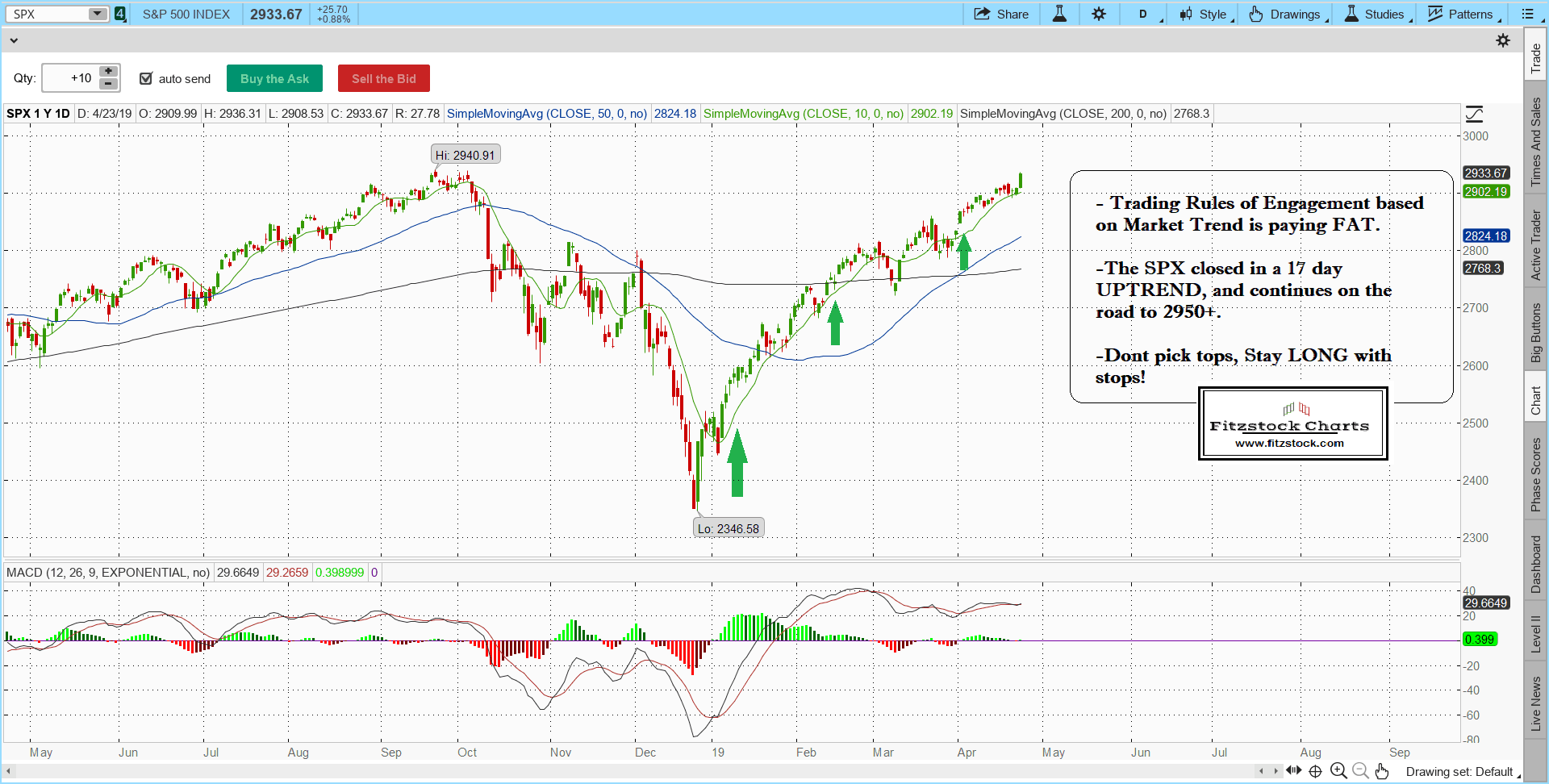Image resolution: width=1549 pixels, height=784 pixels.
Task: Click the expand/compress time axis icon
Action: (x=1294, y=771)
